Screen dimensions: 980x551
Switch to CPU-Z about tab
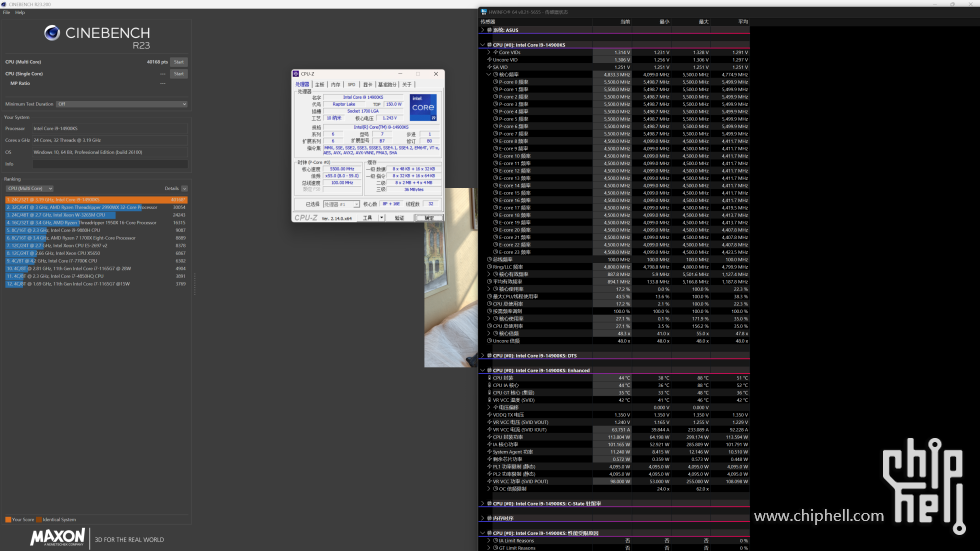click(407, 84)
